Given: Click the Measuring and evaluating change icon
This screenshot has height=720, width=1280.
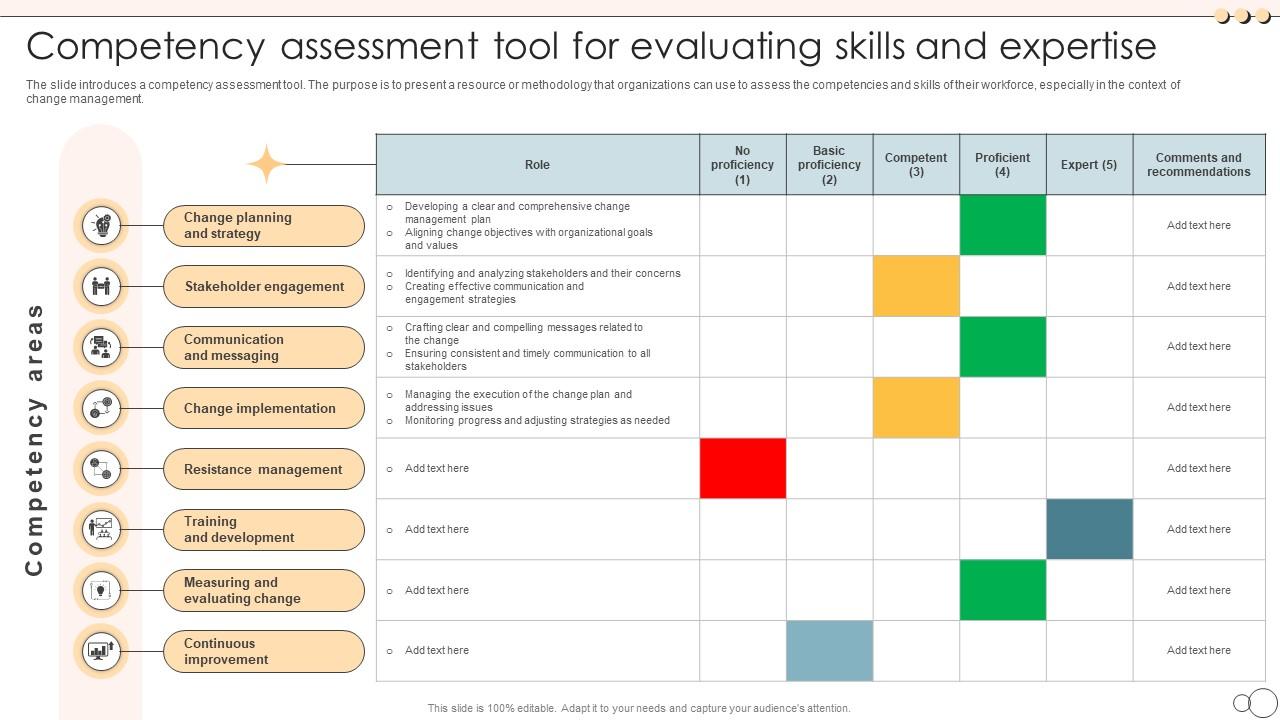Looking at the screenshot, I should pyautogui.click(x=101, y=590).
